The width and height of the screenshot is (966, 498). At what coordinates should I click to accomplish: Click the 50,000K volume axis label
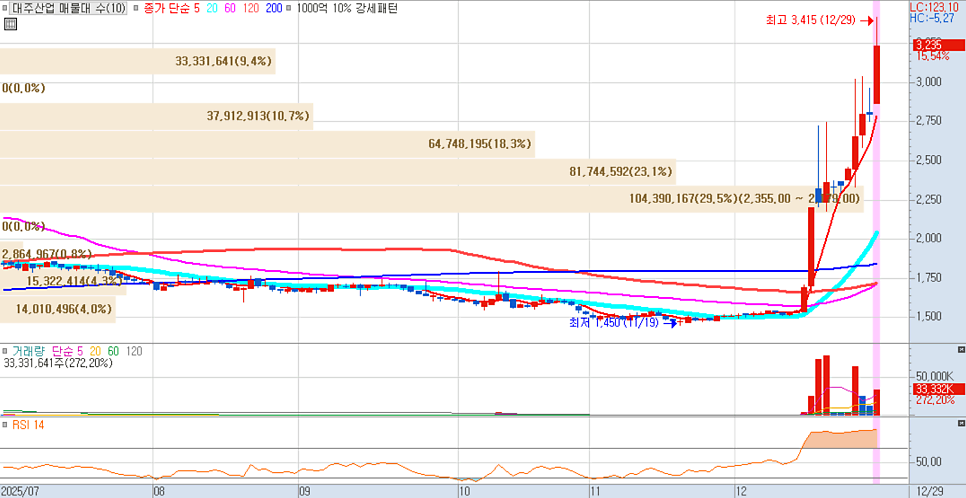(935, 376)
